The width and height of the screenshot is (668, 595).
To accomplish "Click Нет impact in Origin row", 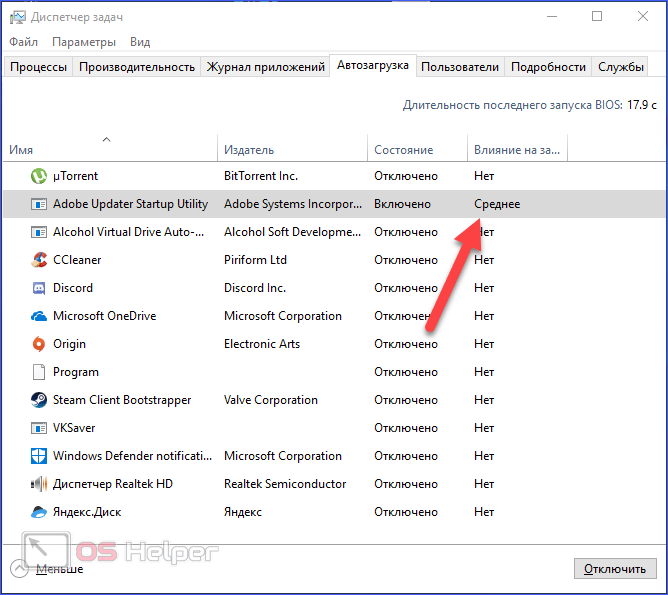I will click(x=484, y=344).
